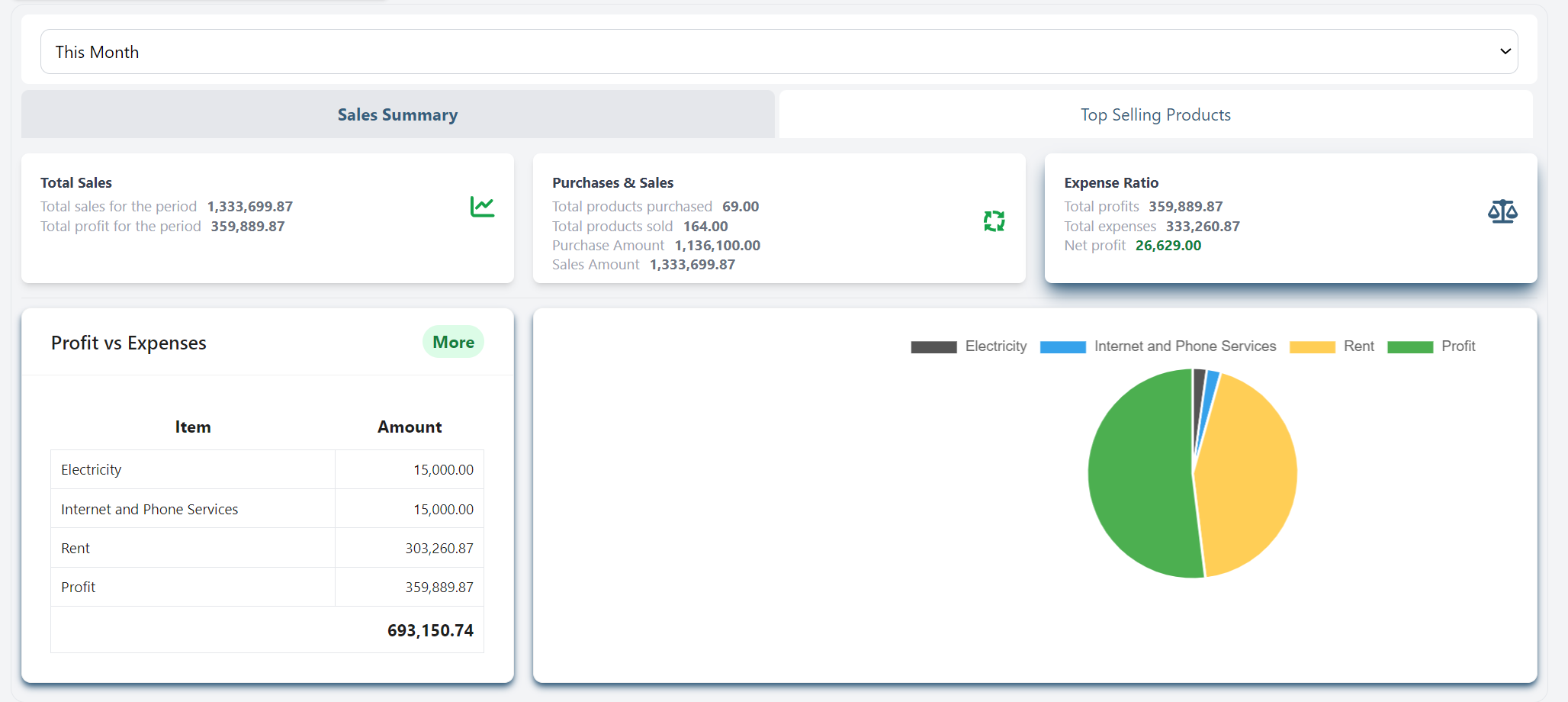Click the More button in Profit vs Expenses
The height and width of the screenshot is (702, 1568).
tap(453, 342)
